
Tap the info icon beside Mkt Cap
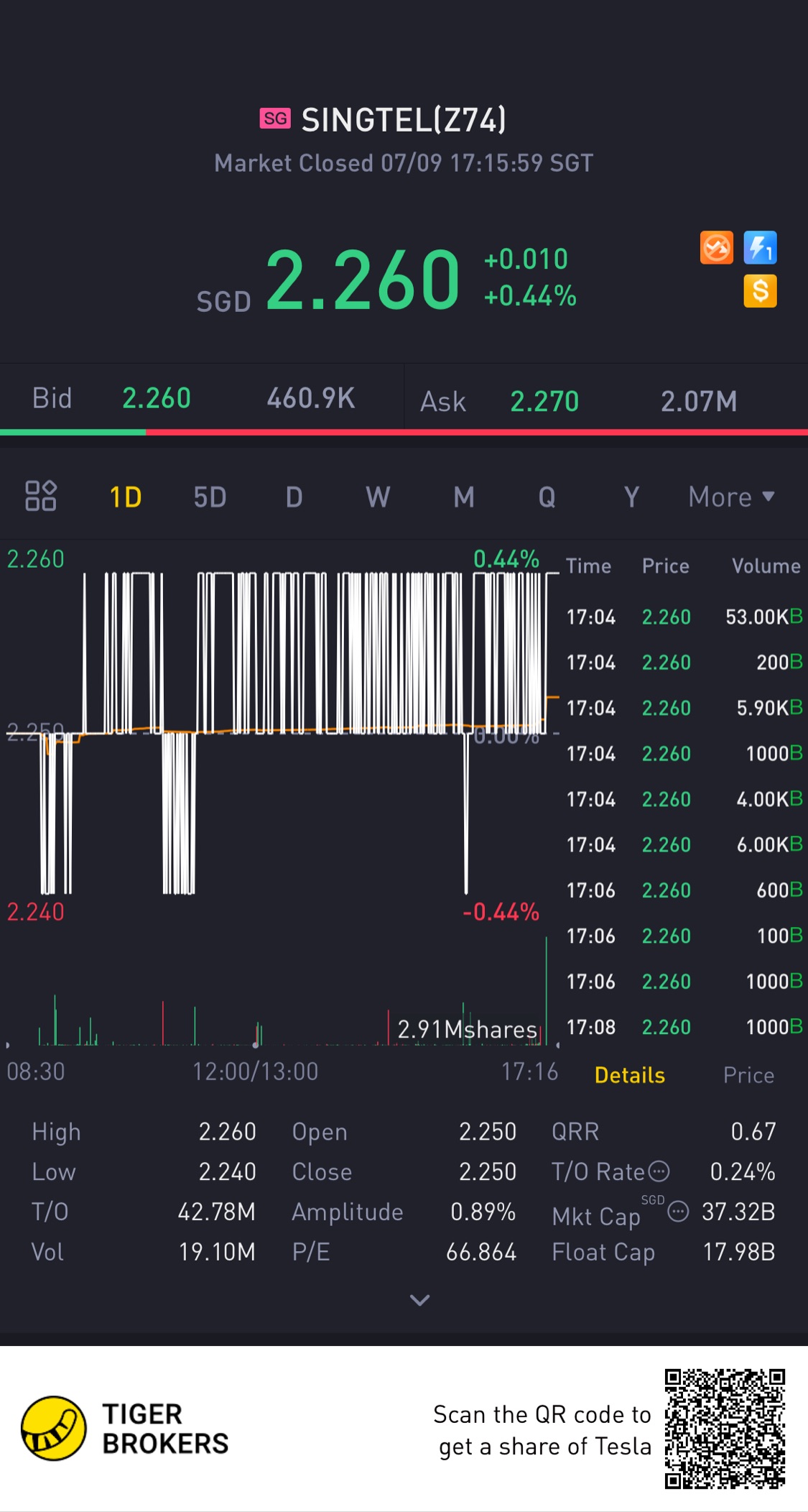tap(678, 1212)
